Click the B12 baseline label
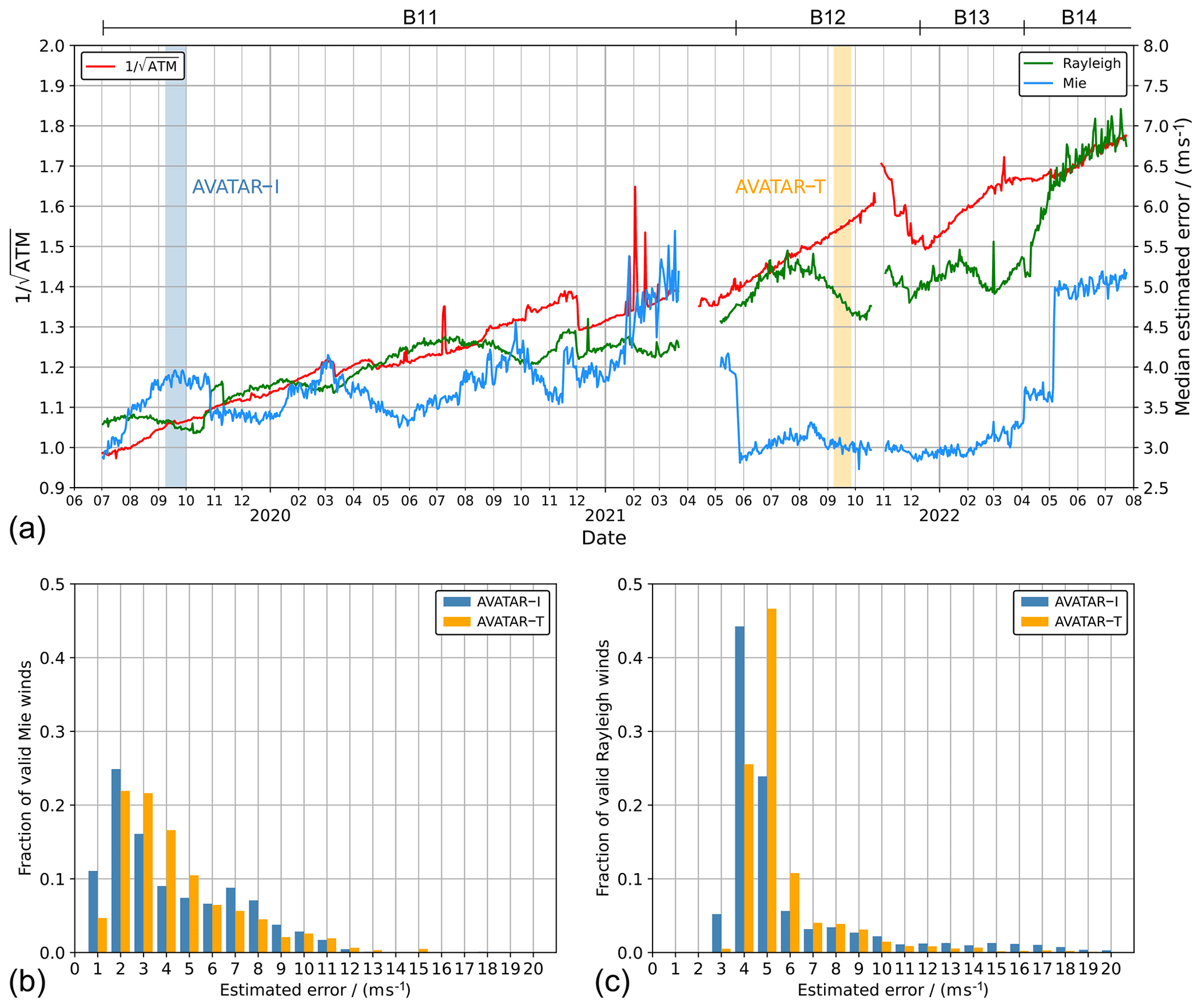 827,18
